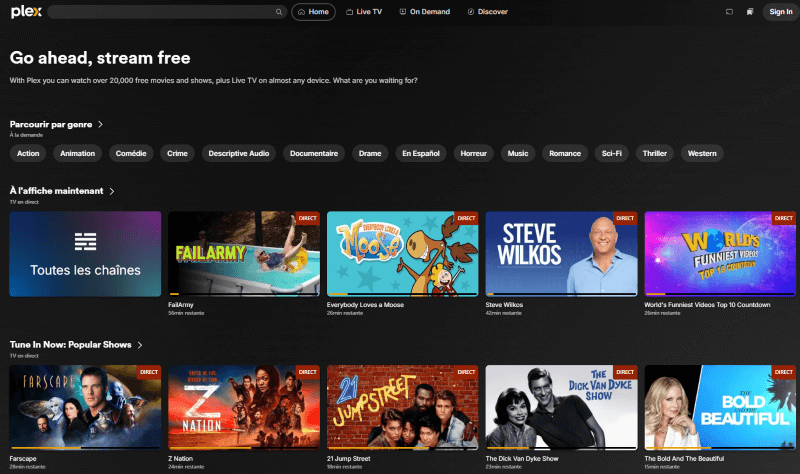Expand Tune In Now: Popular Shows arrow
The height and width of the screenshot is (474, 800).
[x=140, y=345]
